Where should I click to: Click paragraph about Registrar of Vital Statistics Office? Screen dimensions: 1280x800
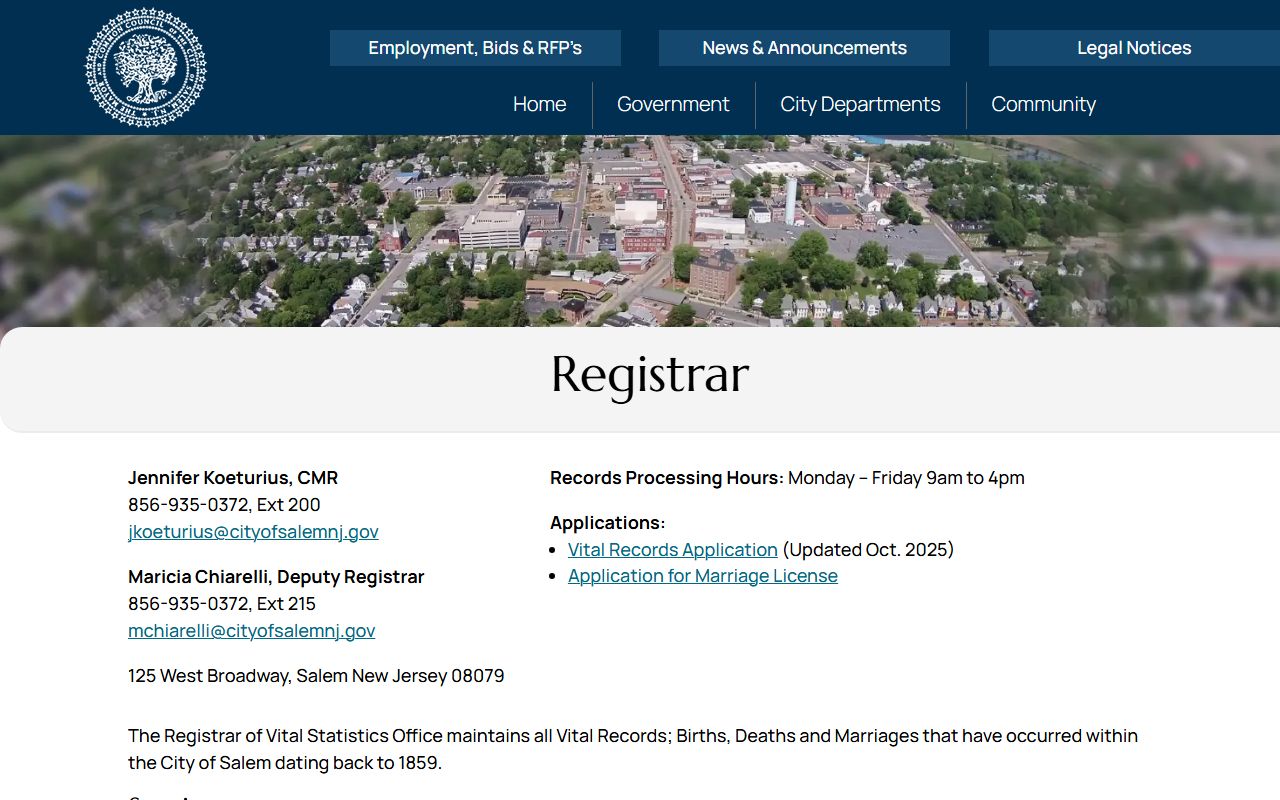pos(633,749)
